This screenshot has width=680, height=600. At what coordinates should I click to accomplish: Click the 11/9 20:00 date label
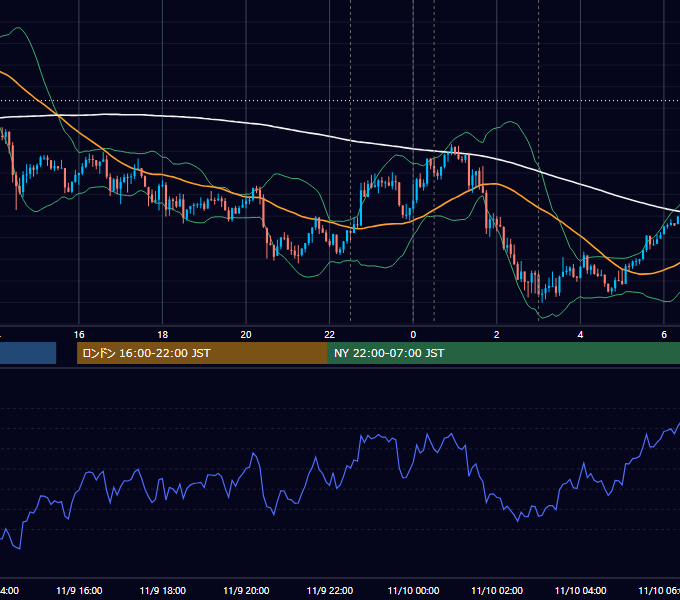[246, 590]
